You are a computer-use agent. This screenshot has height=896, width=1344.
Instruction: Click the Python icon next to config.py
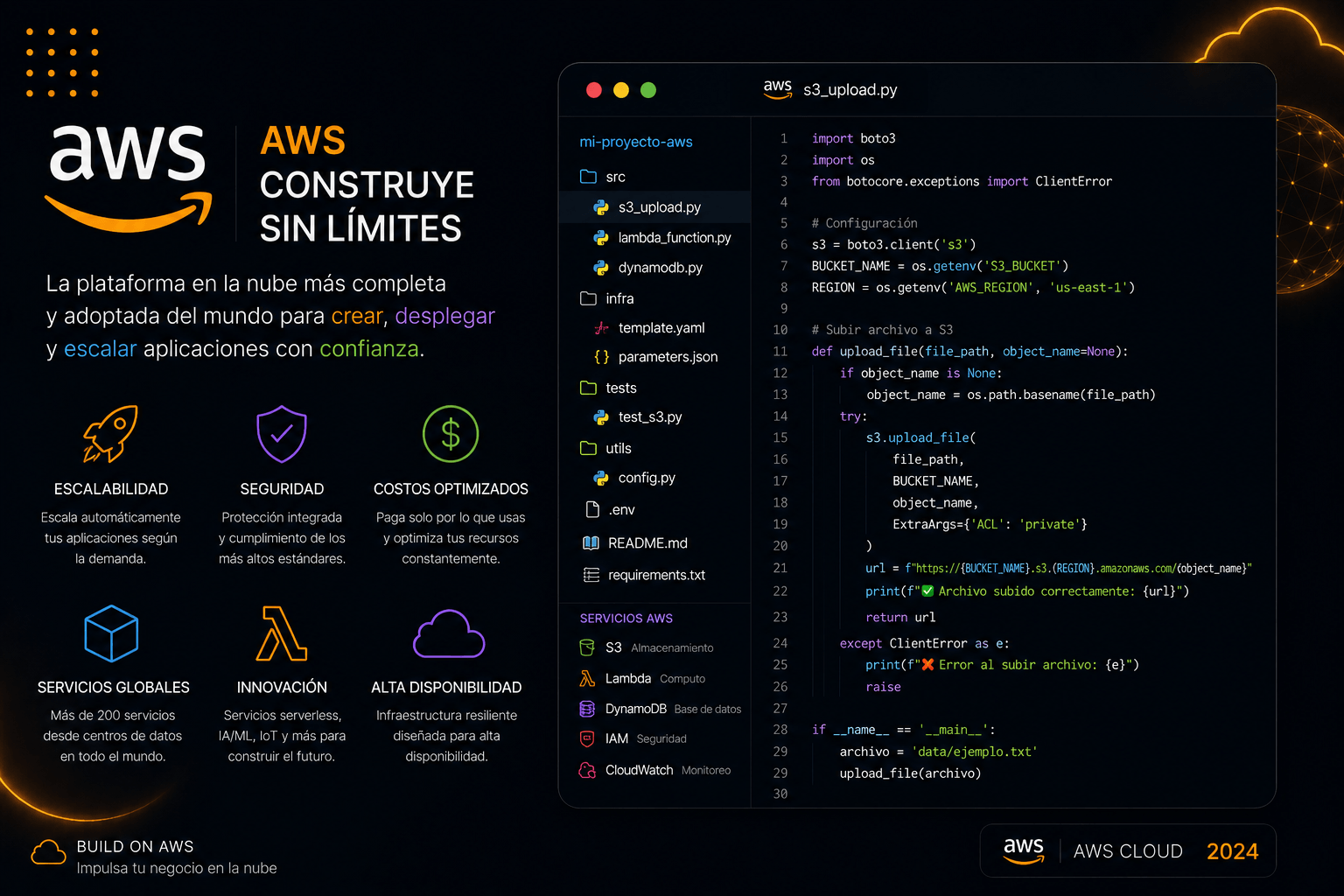601,478
